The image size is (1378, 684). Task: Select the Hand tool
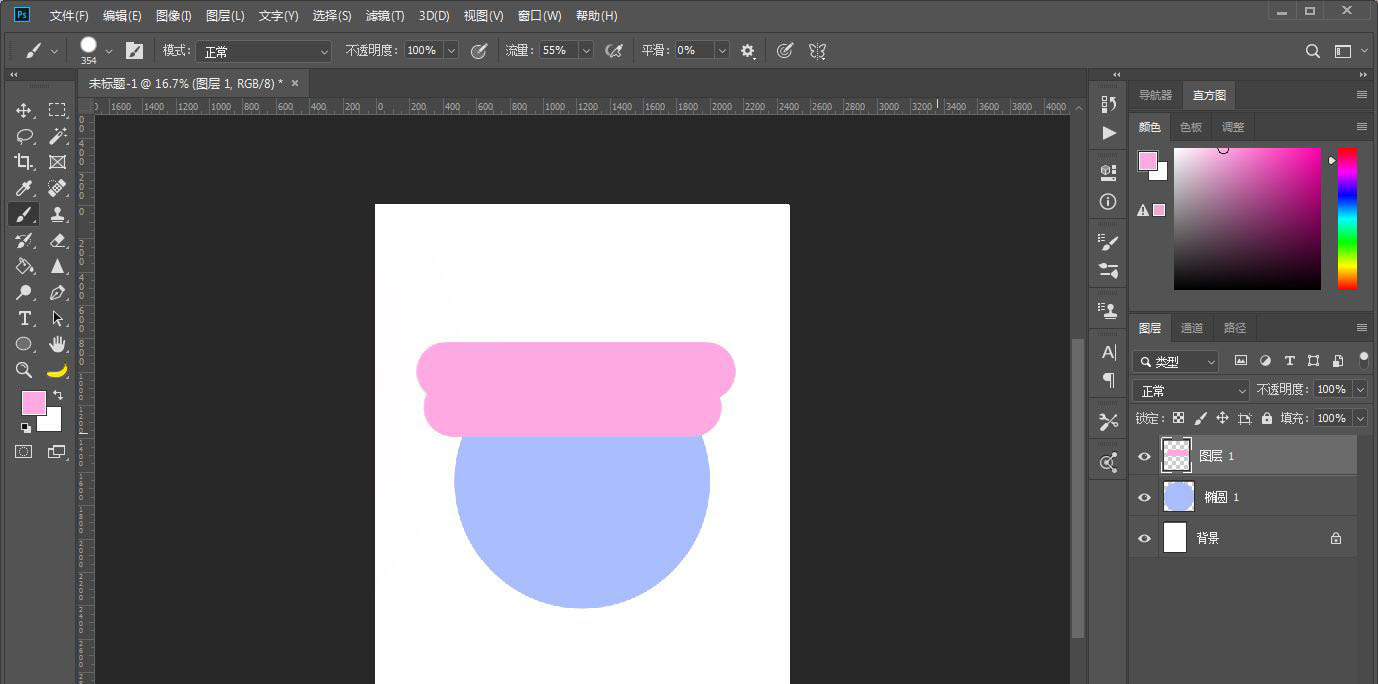(x=57, y=344)
